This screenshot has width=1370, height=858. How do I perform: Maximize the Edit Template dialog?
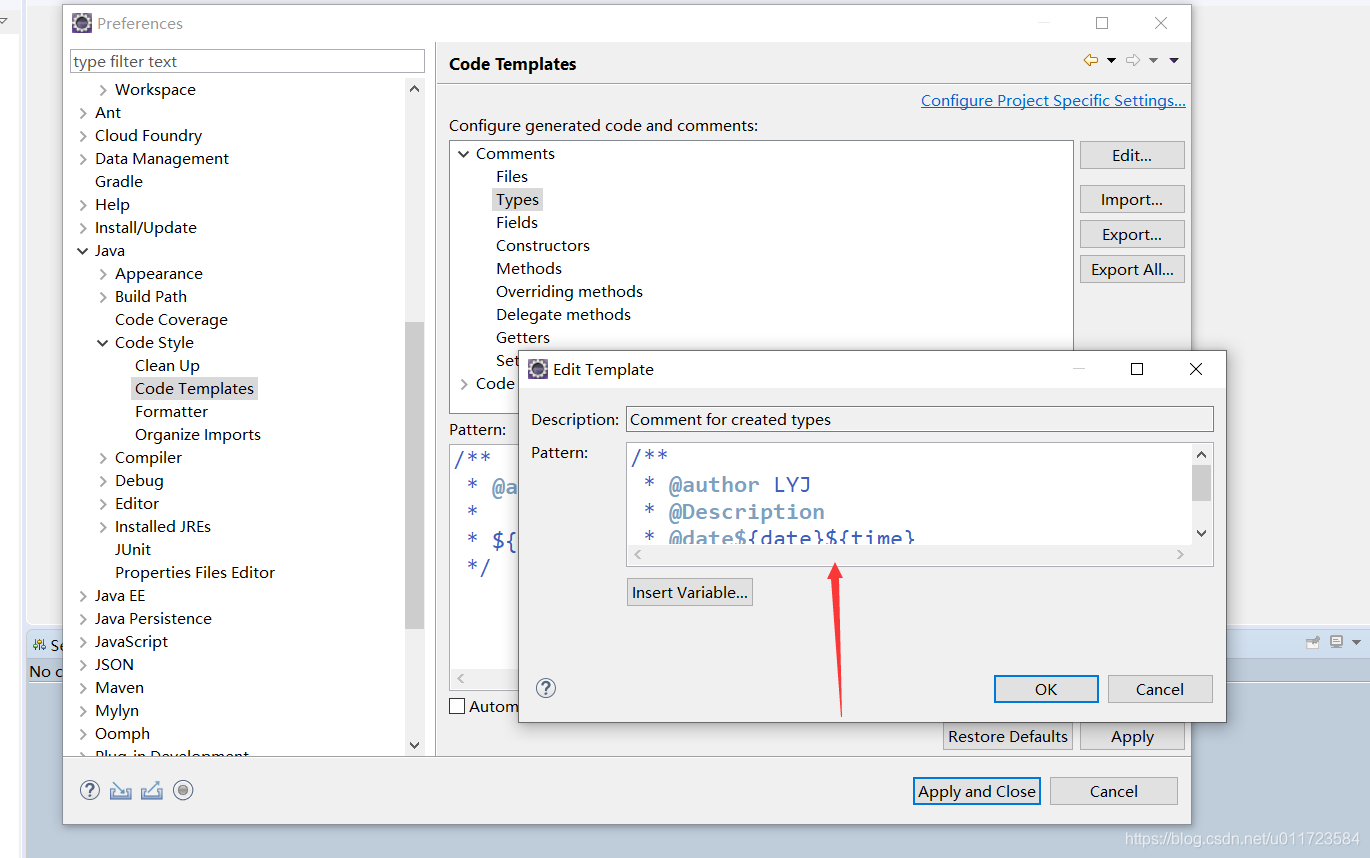click(1137, 369)
